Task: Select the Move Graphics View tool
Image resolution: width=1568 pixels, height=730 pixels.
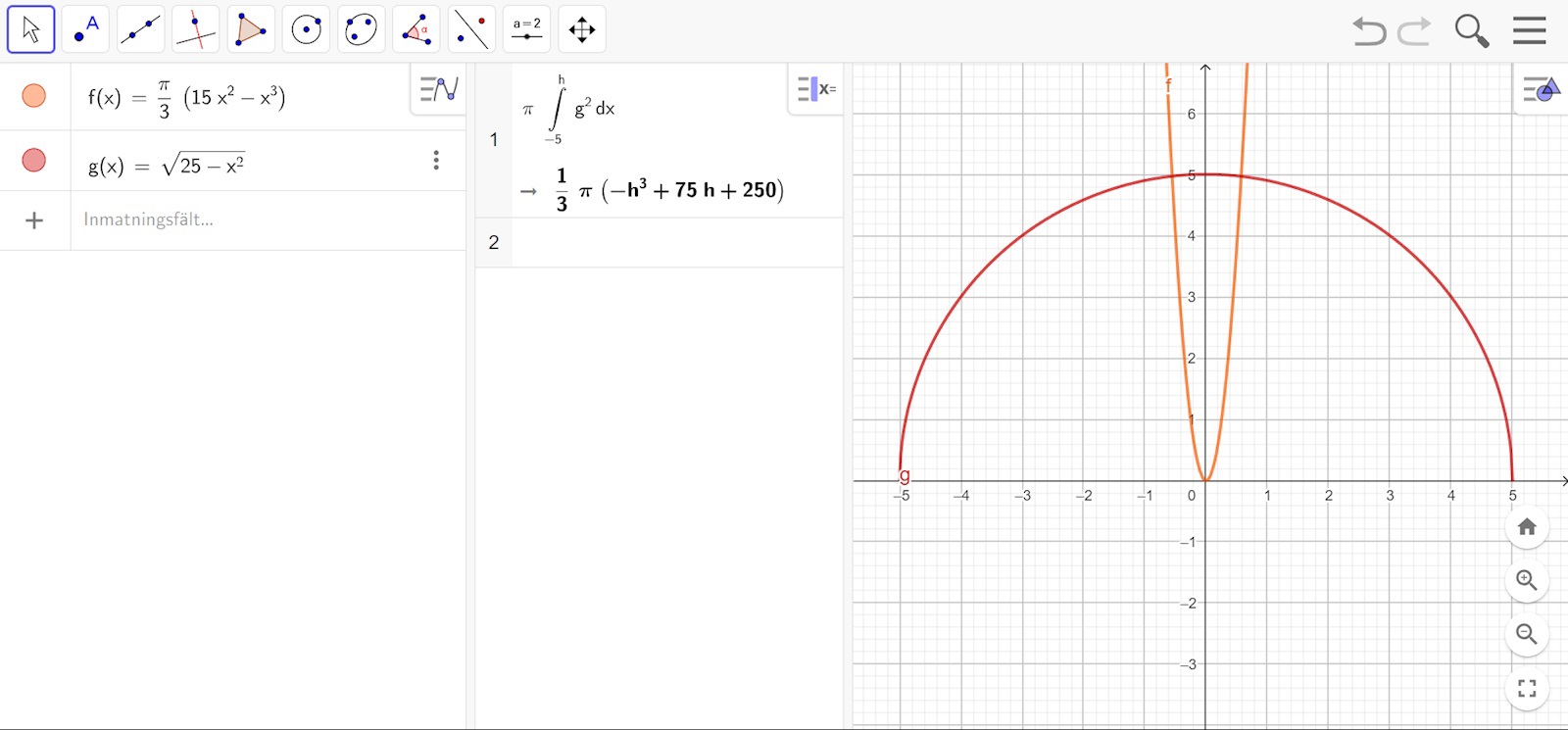Action: click(582, 29)
